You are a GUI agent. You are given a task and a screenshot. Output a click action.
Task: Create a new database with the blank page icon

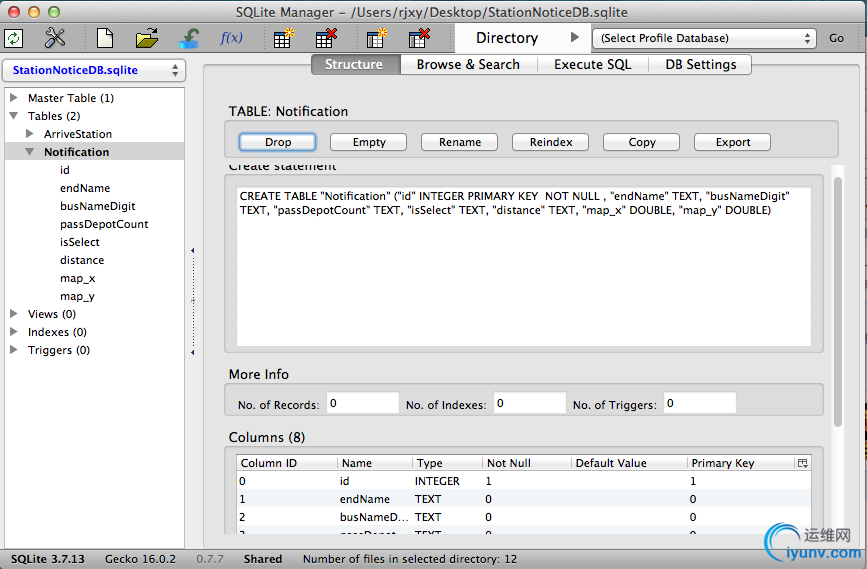[105, 38]
